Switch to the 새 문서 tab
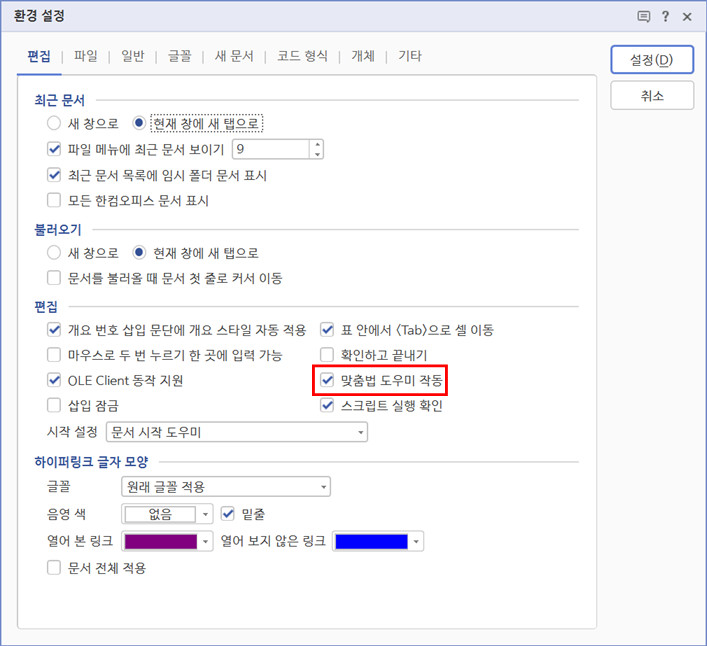Viewport: 707px width, 646px height. [234, 56]
